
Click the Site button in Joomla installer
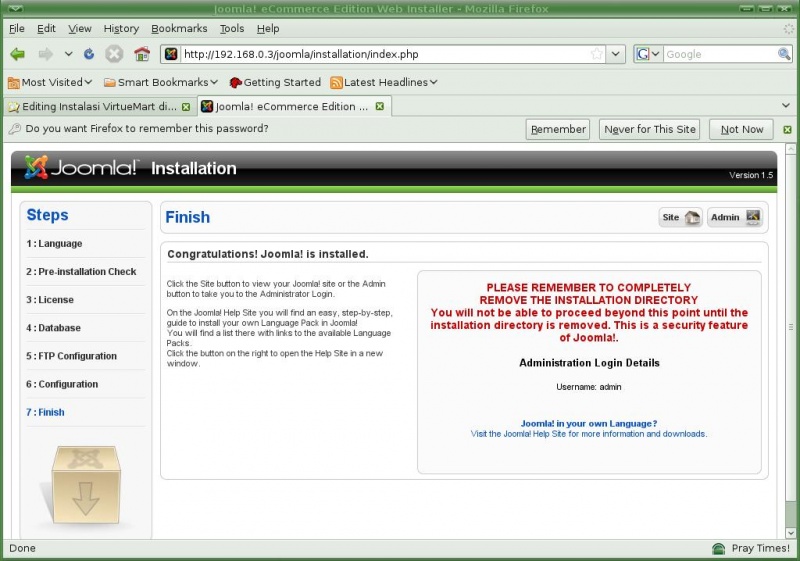(x=681, y=217)
